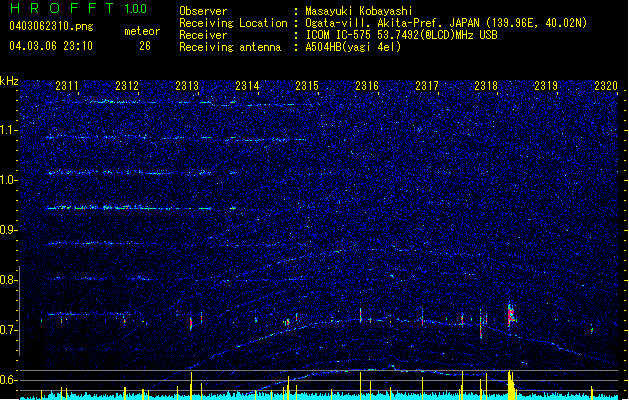
Task: Select the name Masayuki Kobayashi
Action: 359,11
